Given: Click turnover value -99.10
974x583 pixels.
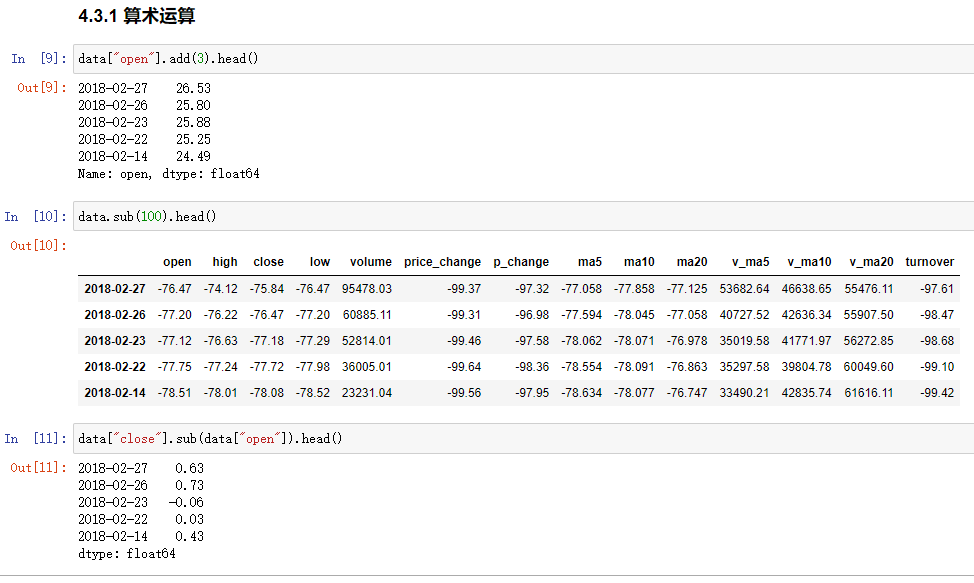Looking at the screenshot, I should [x=937, y=367].
